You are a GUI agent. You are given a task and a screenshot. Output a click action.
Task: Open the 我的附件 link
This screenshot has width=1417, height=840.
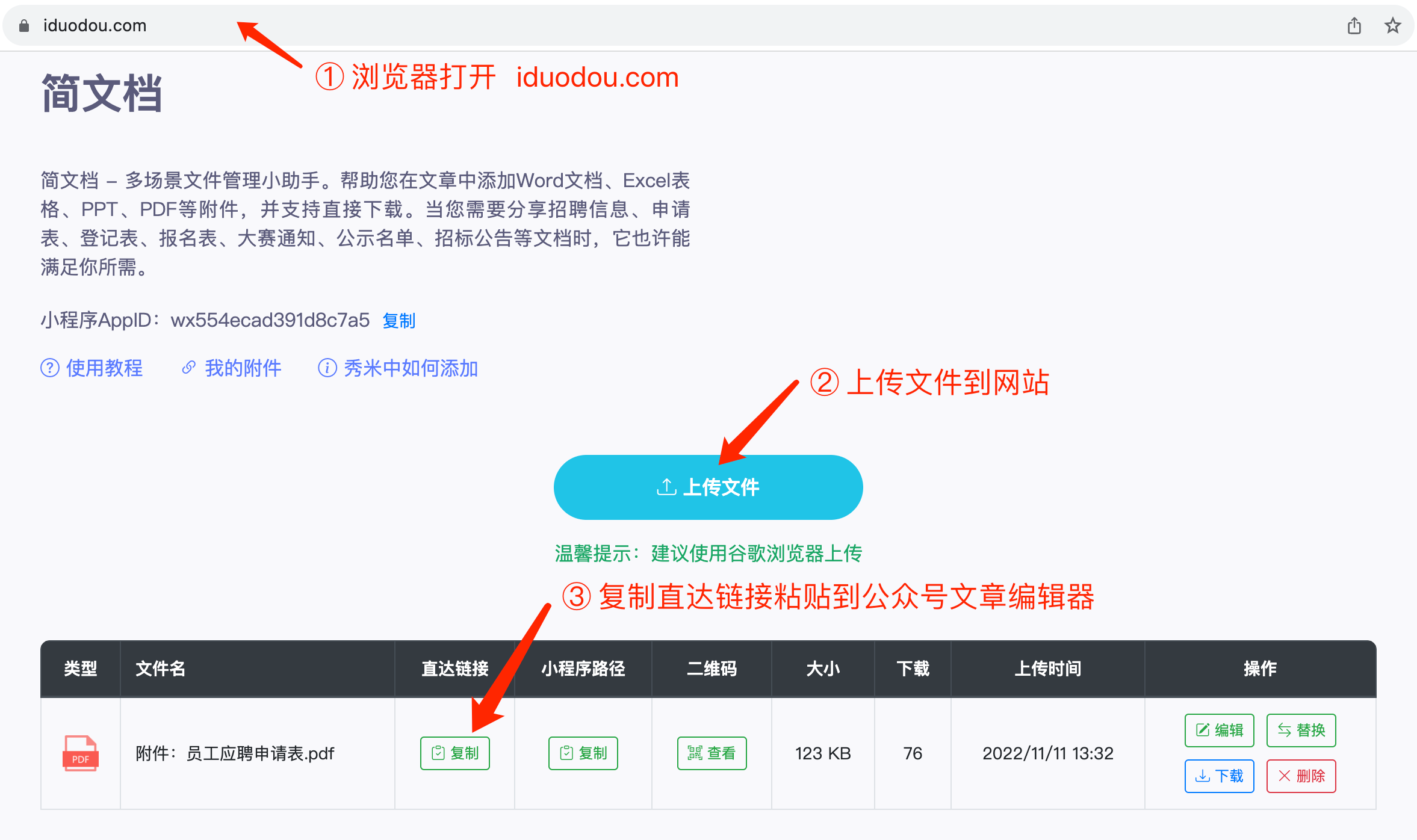coord(232,368)
